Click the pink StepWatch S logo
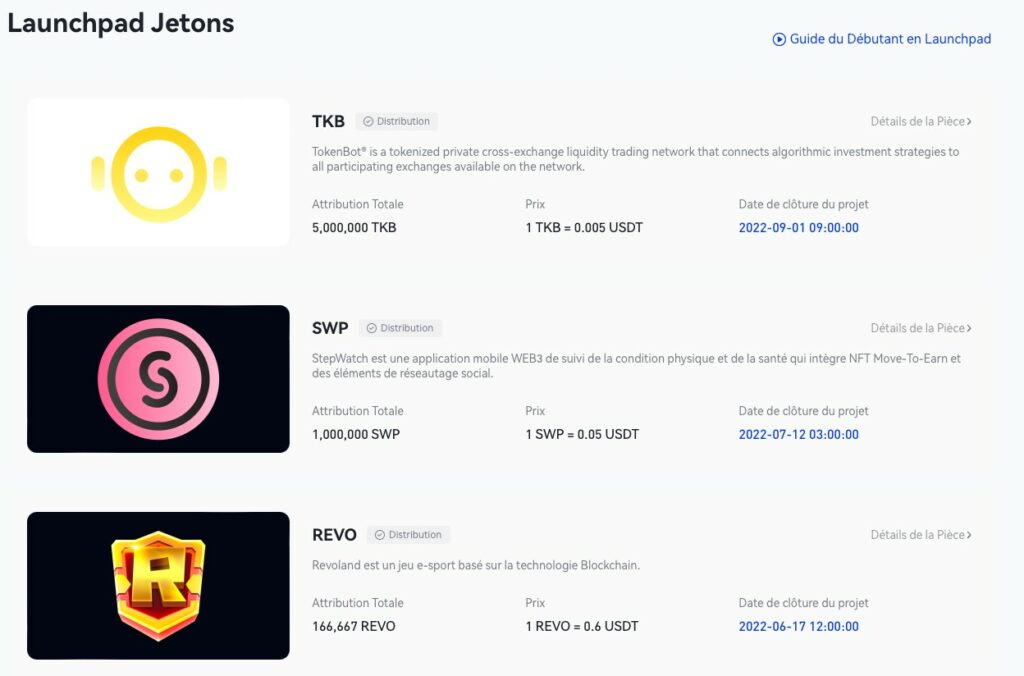The height and width of the screenshot is (676, 1024). (158, 379)
